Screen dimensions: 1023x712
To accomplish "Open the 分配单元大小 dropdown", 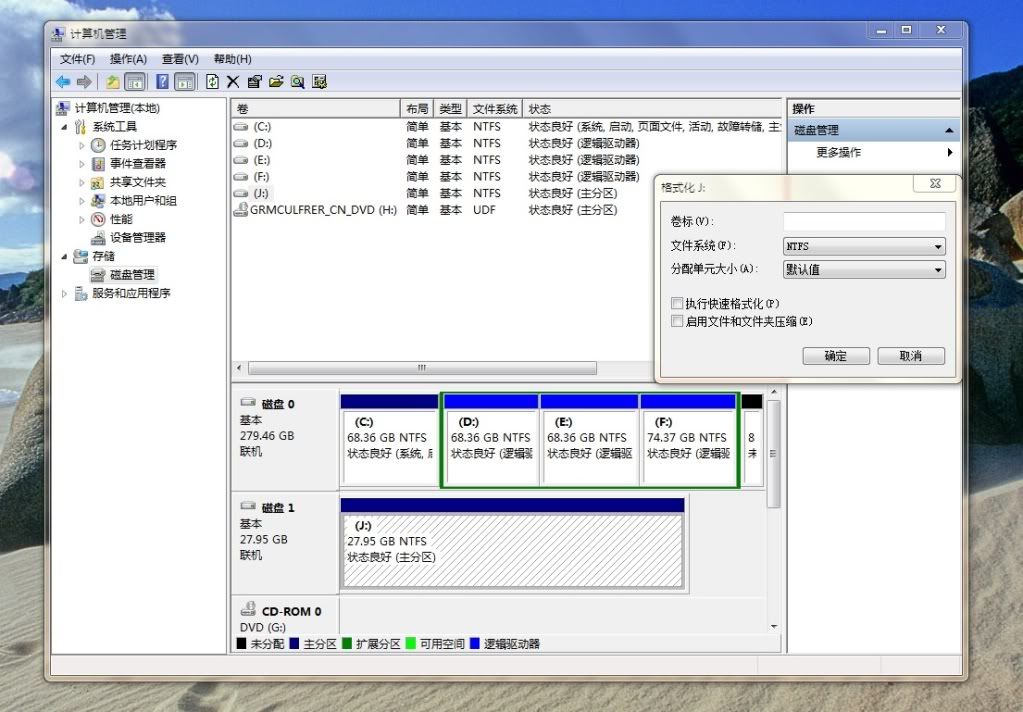I will (864, 270).
